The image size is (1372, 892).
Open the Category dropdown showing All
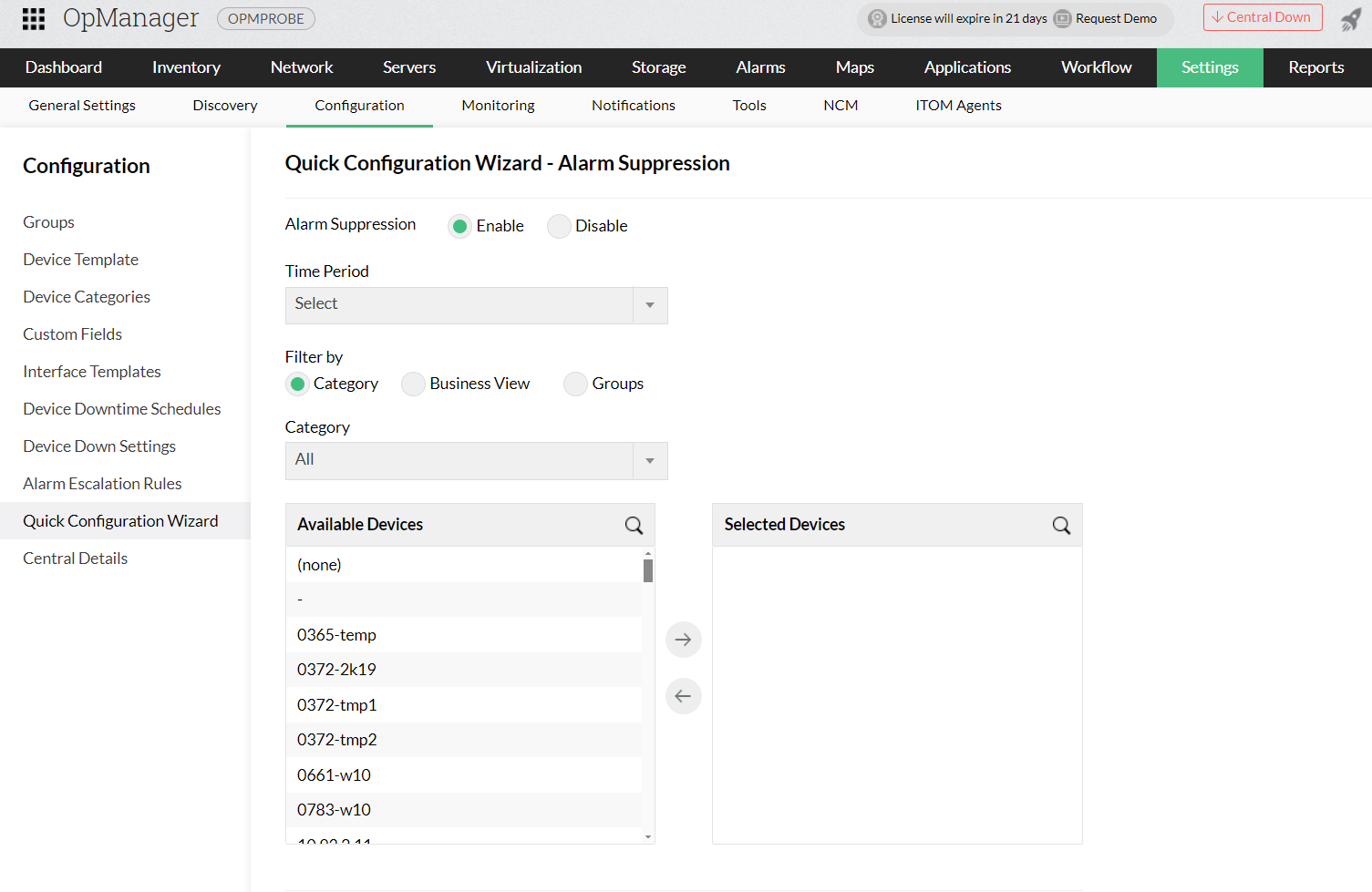pos(649,460)
